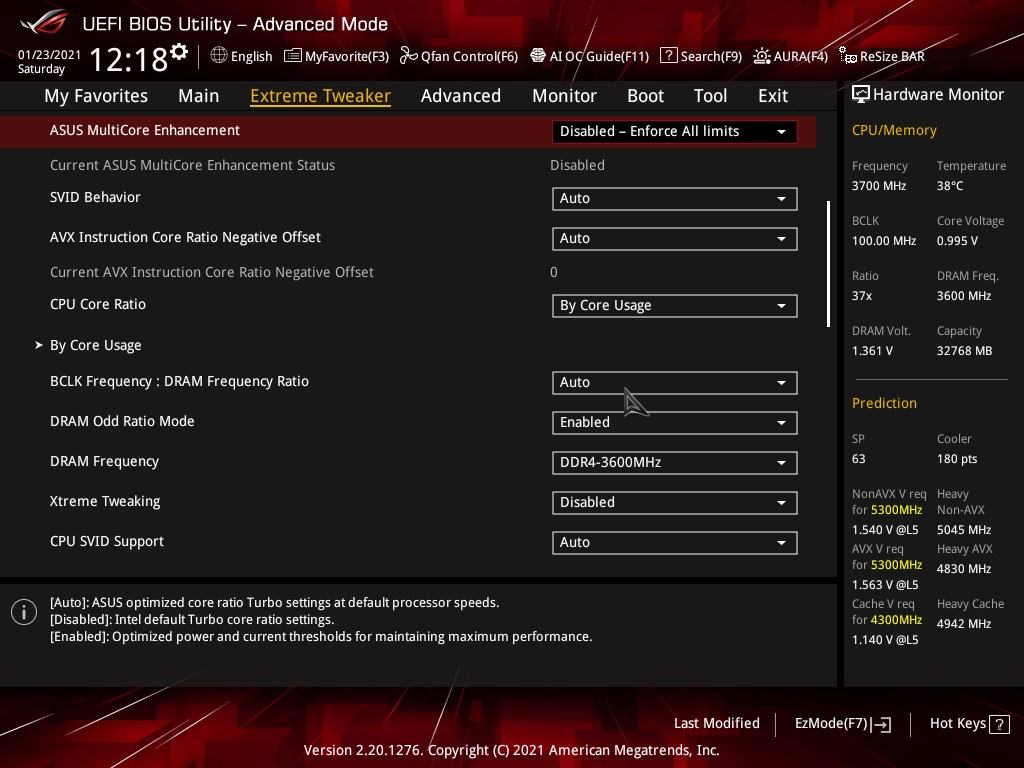Click the Qfan Control fan icon
Image resolution: width=1024 pixels, height=768 pixels.
[409, 56]
